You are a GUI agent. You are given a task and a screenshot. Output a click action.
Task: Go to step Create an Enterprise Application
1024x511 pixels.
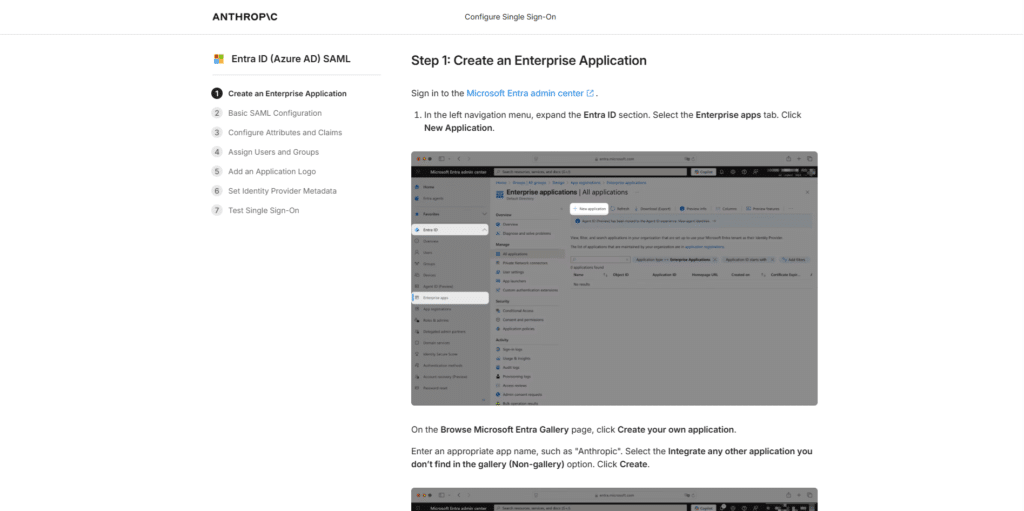(x=279, y=93)
